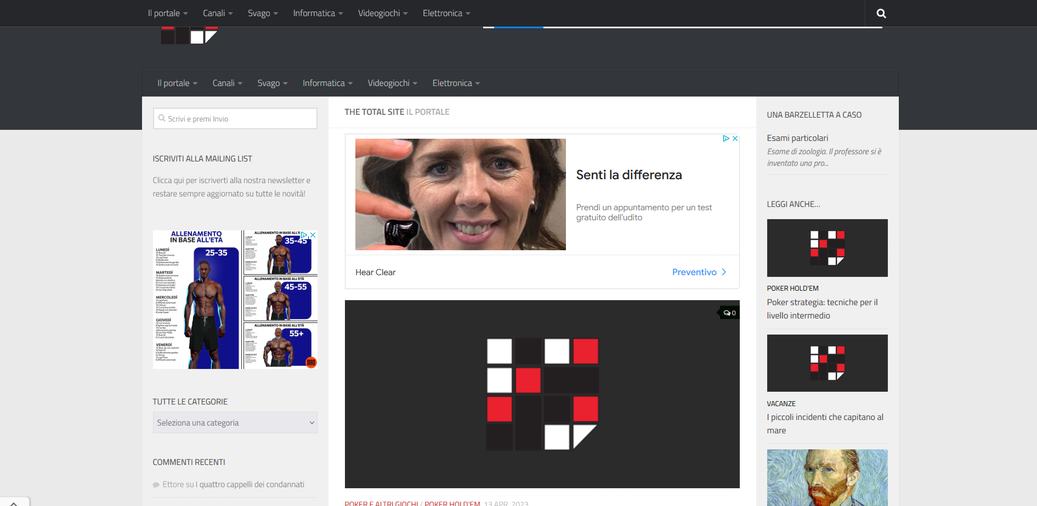Click the comment count bubble on featured post
This screenshot has height=506, width=1037.
729,313
